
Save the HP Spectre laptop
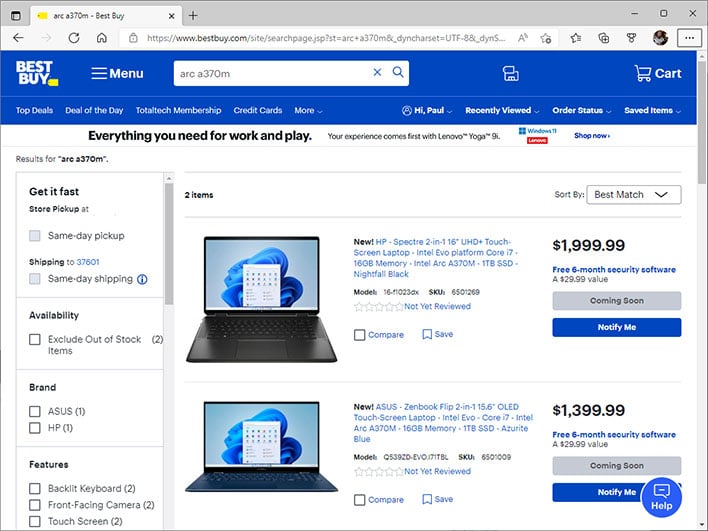coord(438,334)
